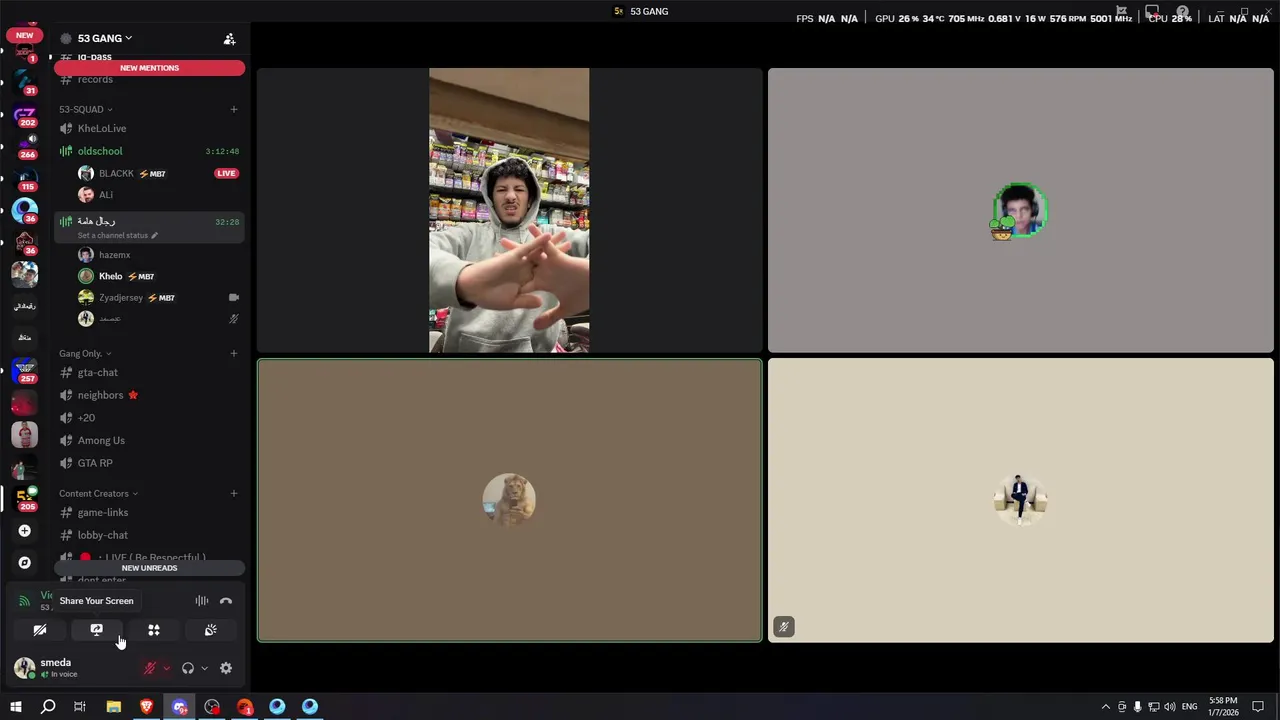
Task: Create channel in Content Creators category
Action: (234, 493)
